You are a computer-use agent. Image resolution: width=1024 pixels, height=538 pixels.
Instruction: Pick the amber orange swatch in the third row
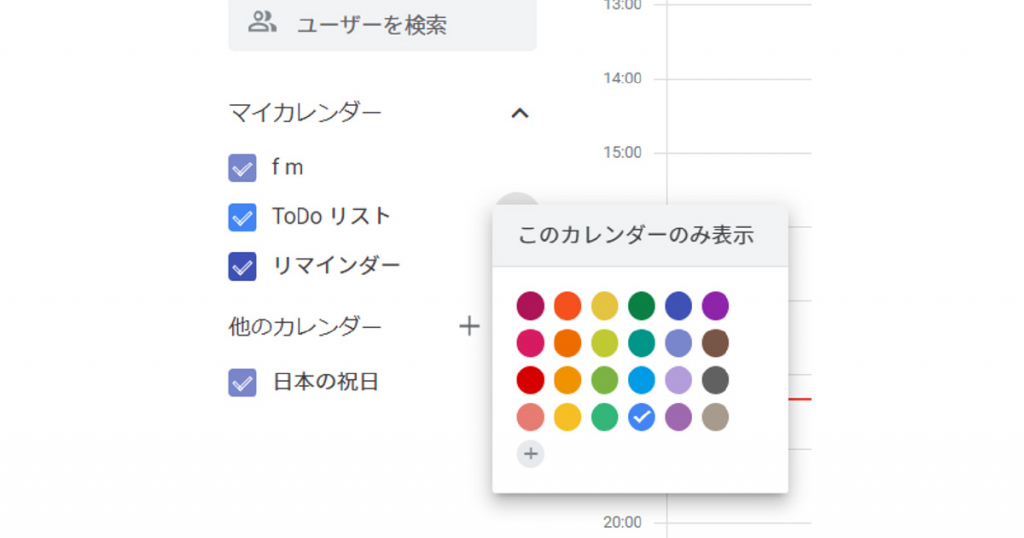click(x=568, y=380)
